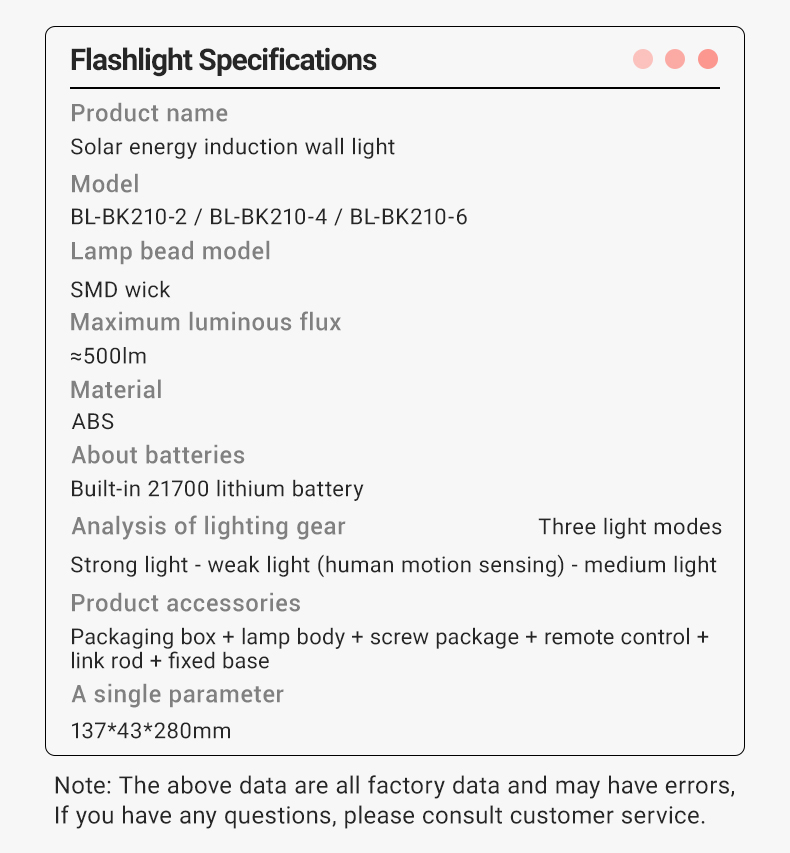Click Built-in 21700 lithium battery text
Viewport: 790px width, 853px height.
(x=217, y=489)
